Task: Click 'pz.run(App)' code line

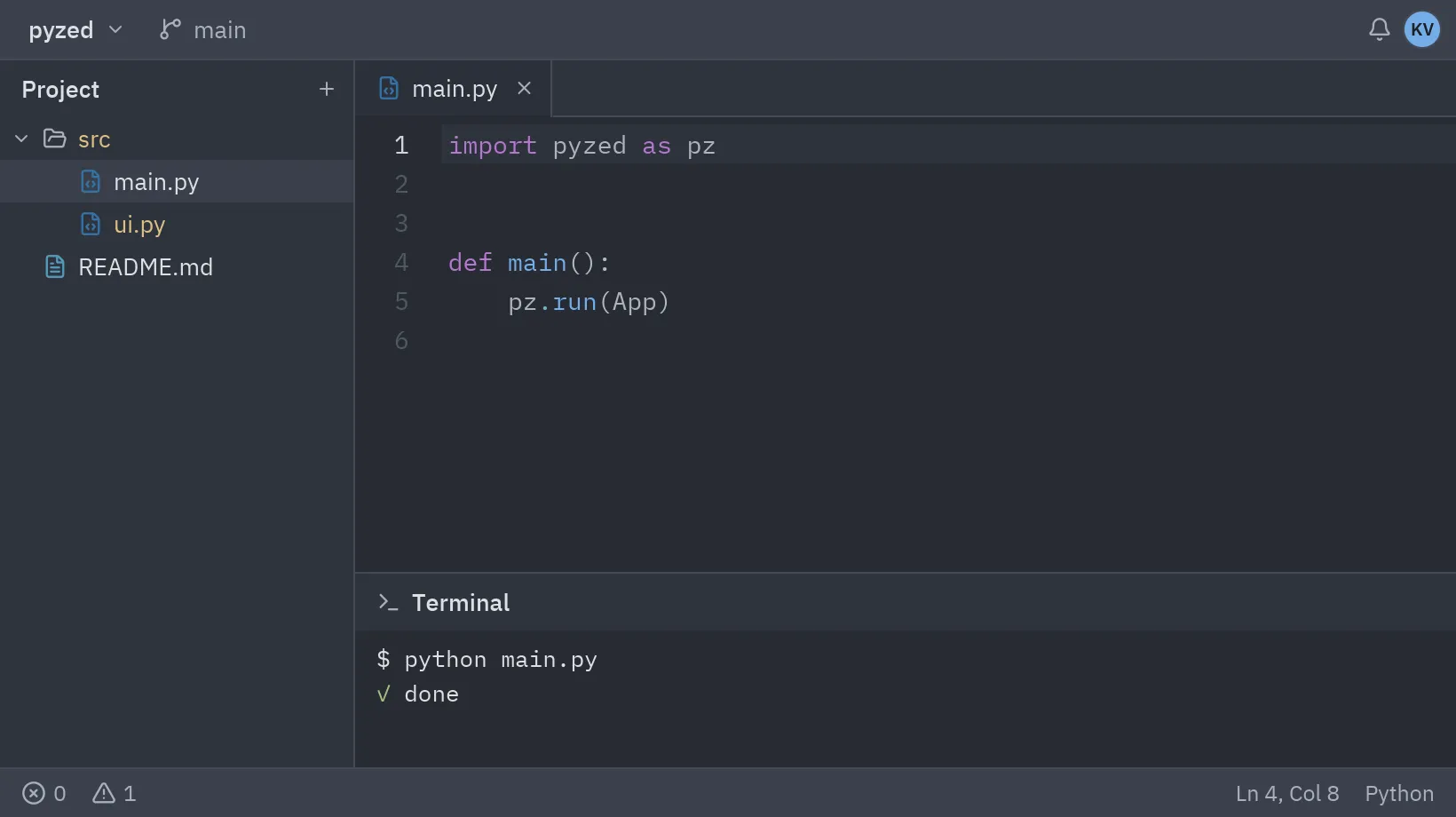Action: point(589,302)
